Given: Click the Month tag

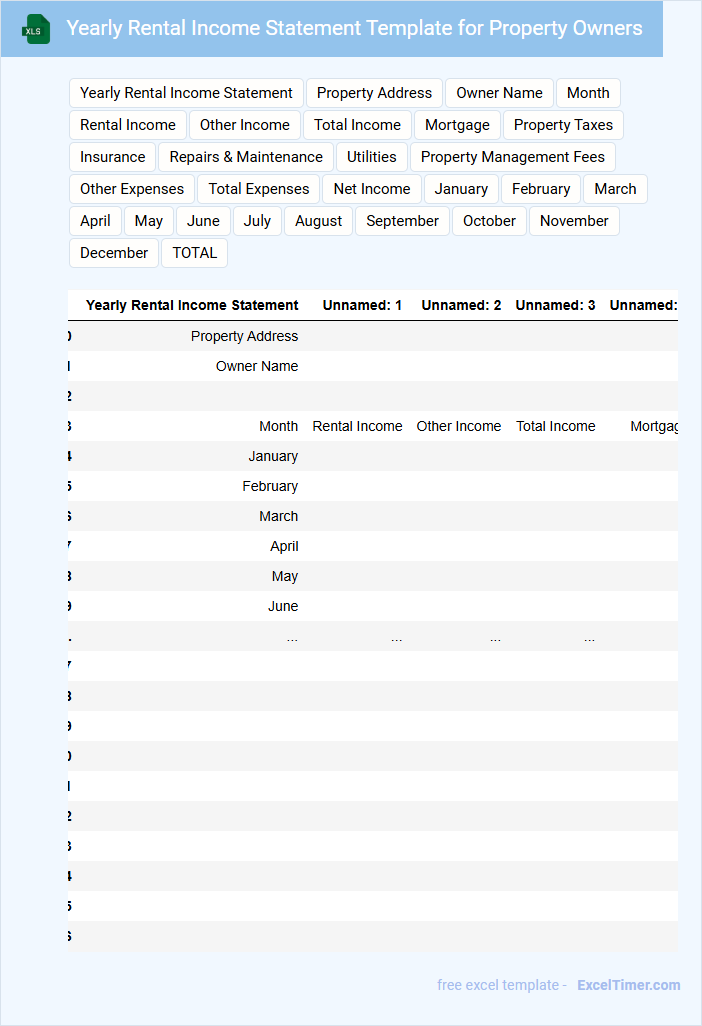Looking at the screenshot, I should [x=588, y=93].
